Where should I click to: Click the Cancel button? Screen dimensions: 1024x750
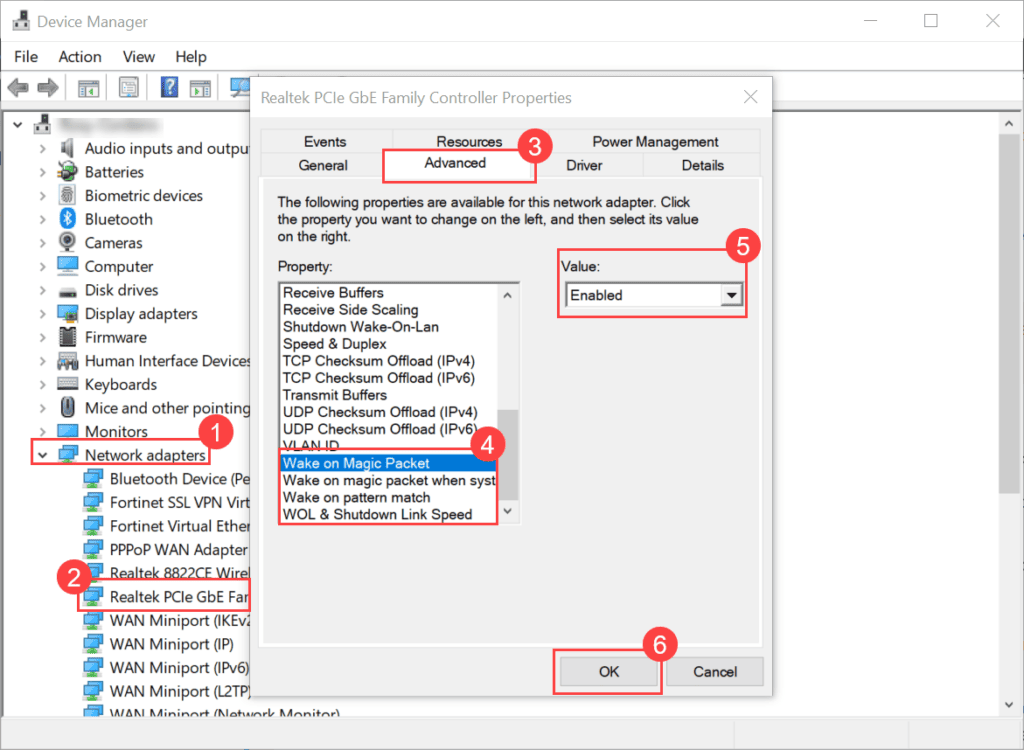(x=714, y=672)
